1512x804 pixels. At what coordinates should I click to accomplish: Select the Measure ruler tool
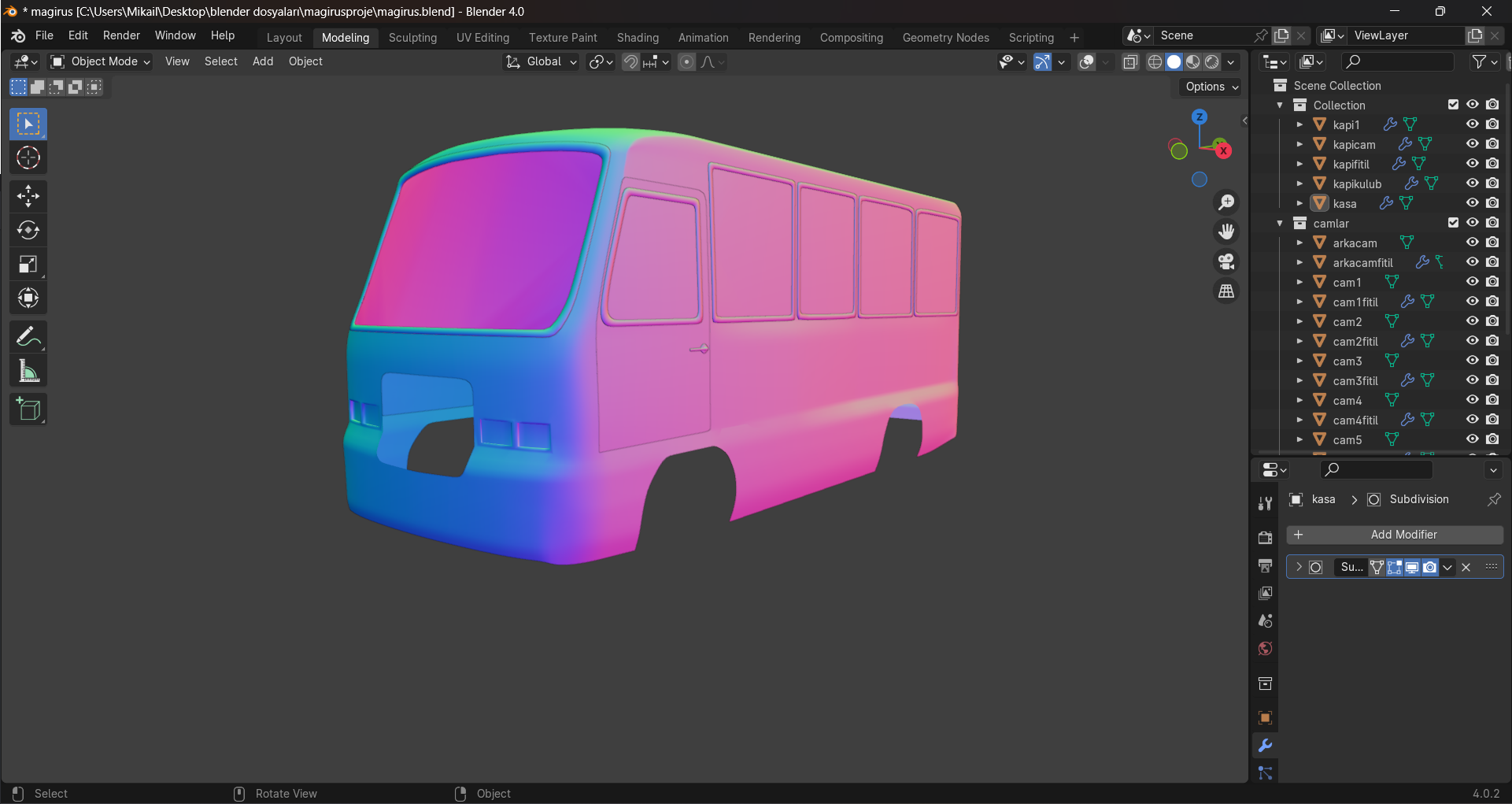(x=28, y=371)
